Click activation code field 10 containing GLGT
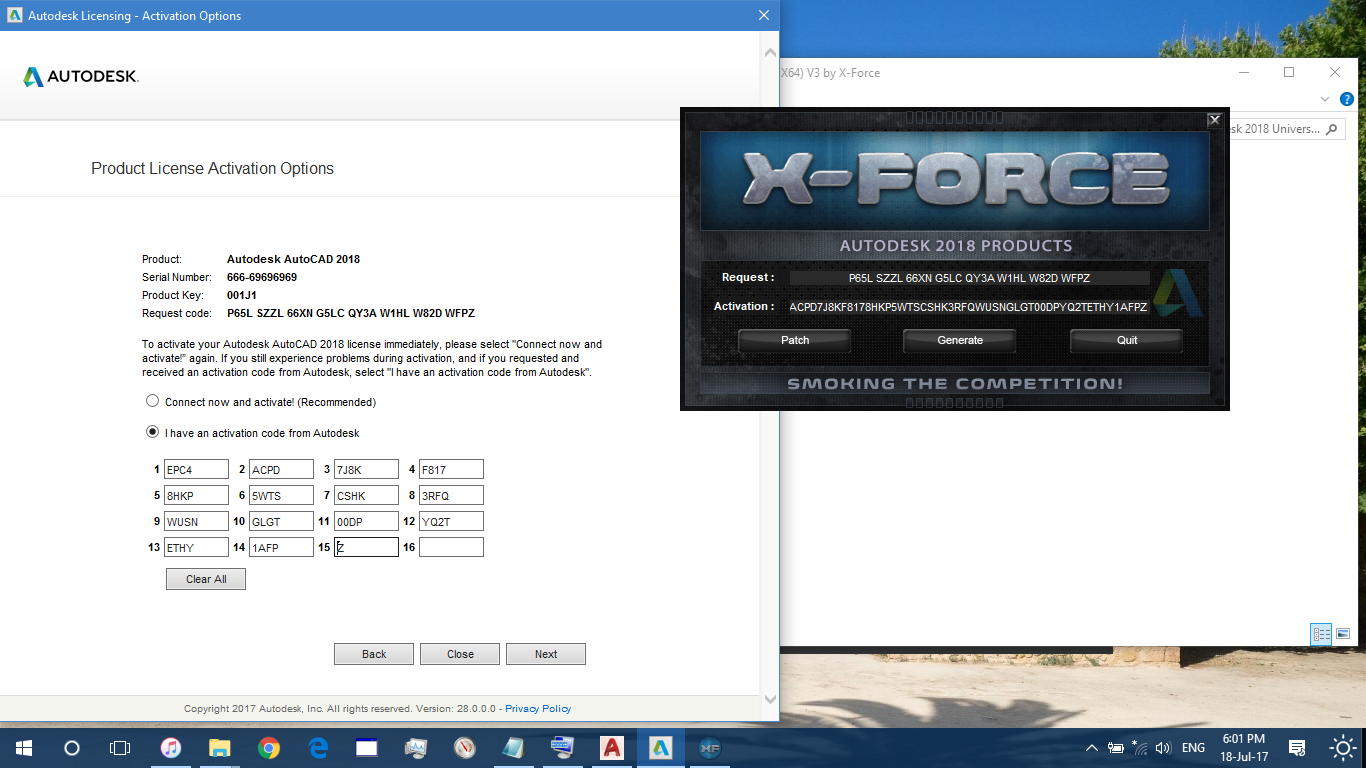Image resolution: width=1366 pixels, height=768 pixels. click(281, 521)
